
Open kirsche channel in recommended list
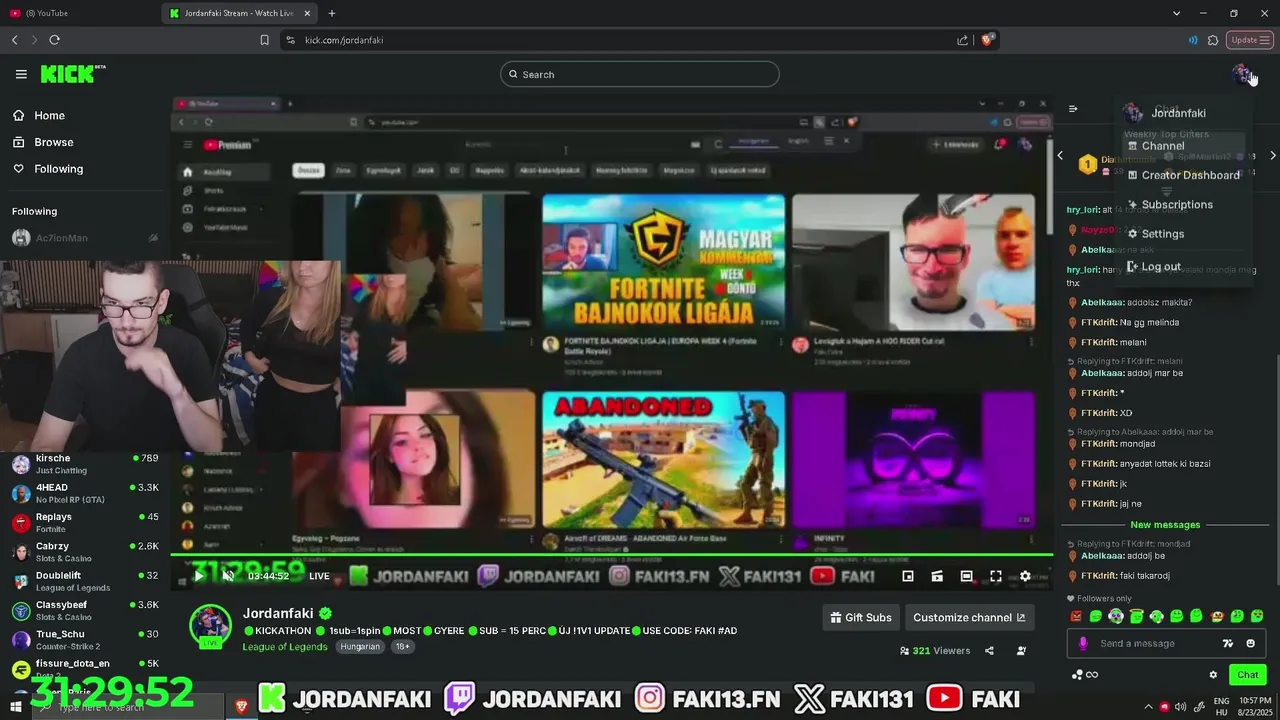point(84,464)
